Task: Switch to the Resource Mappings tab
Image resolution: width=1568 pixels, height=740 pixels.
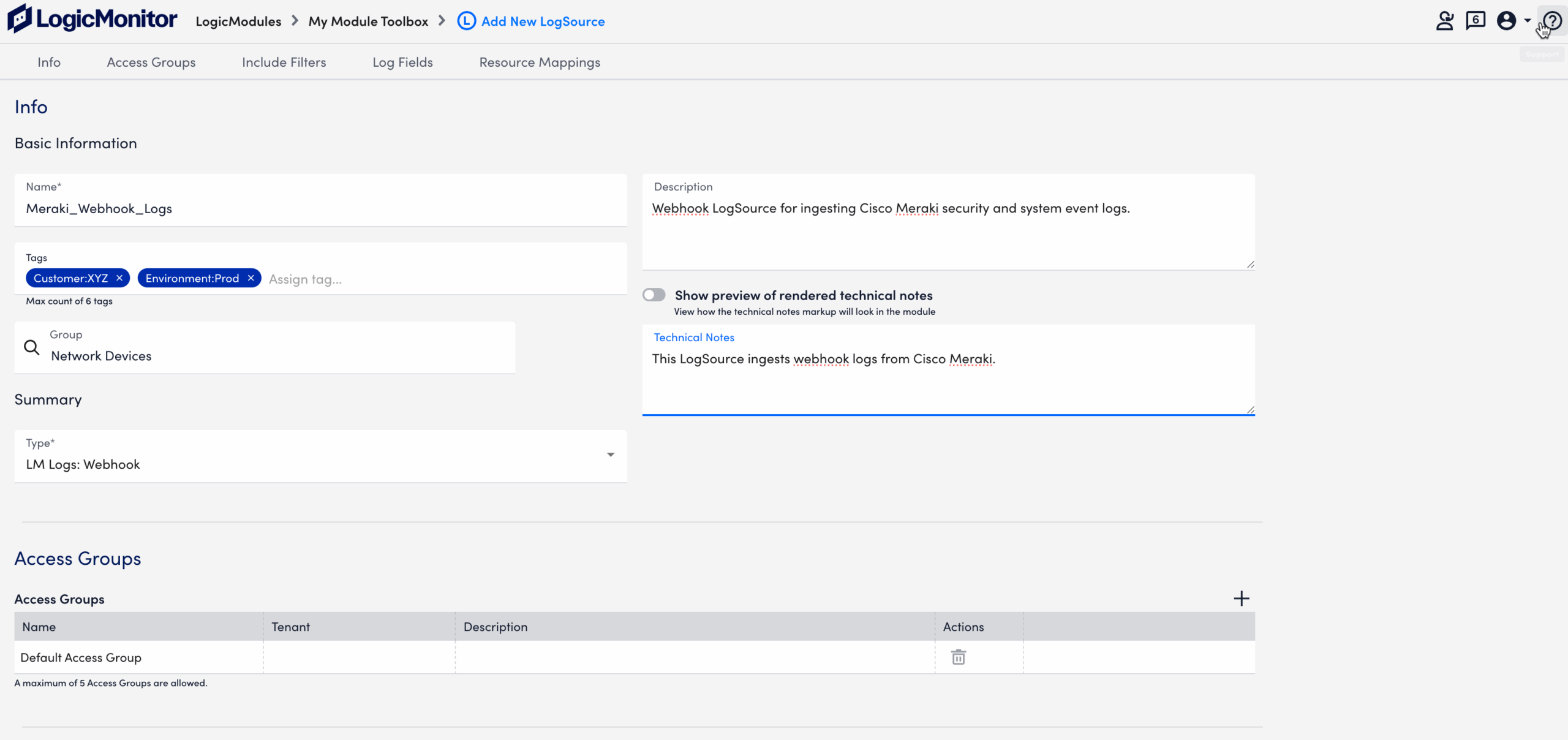Action: (x=539, y=62)
